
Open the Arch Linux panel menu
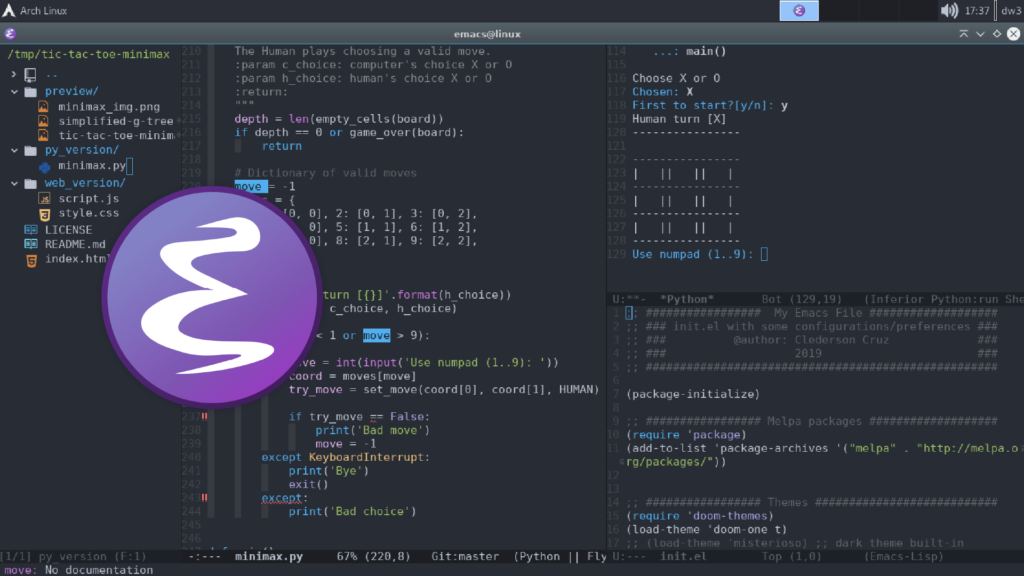tap(35, 10)
